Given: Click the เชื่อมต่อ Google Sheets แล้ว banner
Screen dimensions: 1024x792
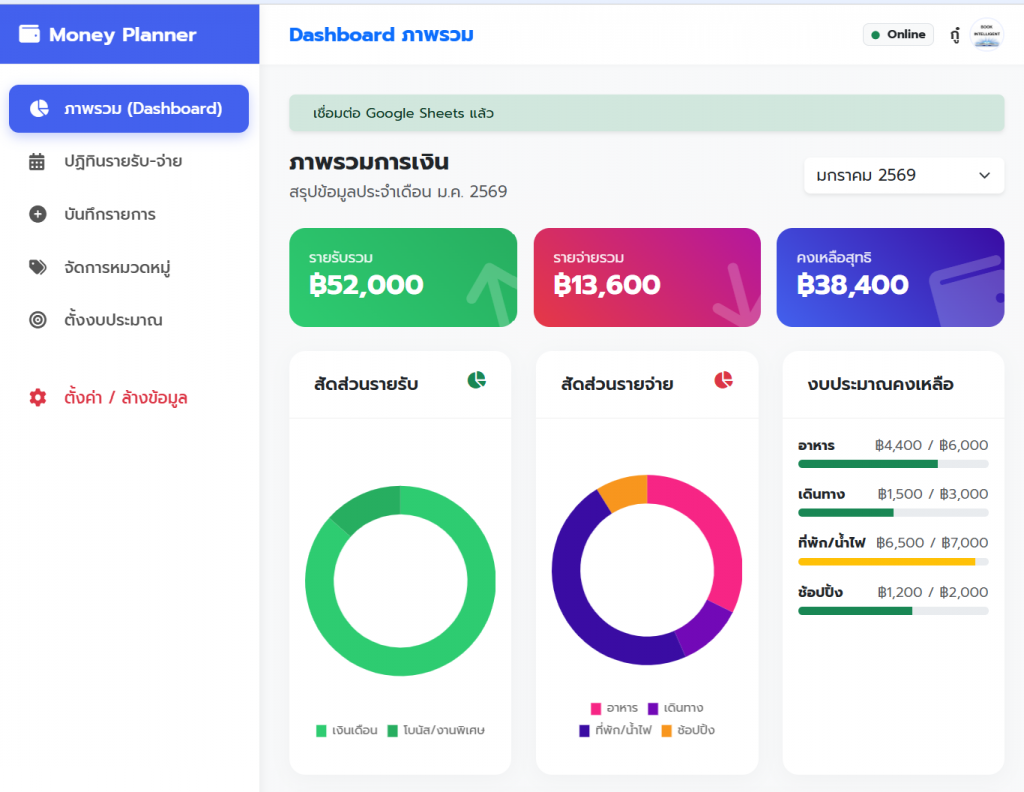Looking at the screenshot, I should [646, 114].
